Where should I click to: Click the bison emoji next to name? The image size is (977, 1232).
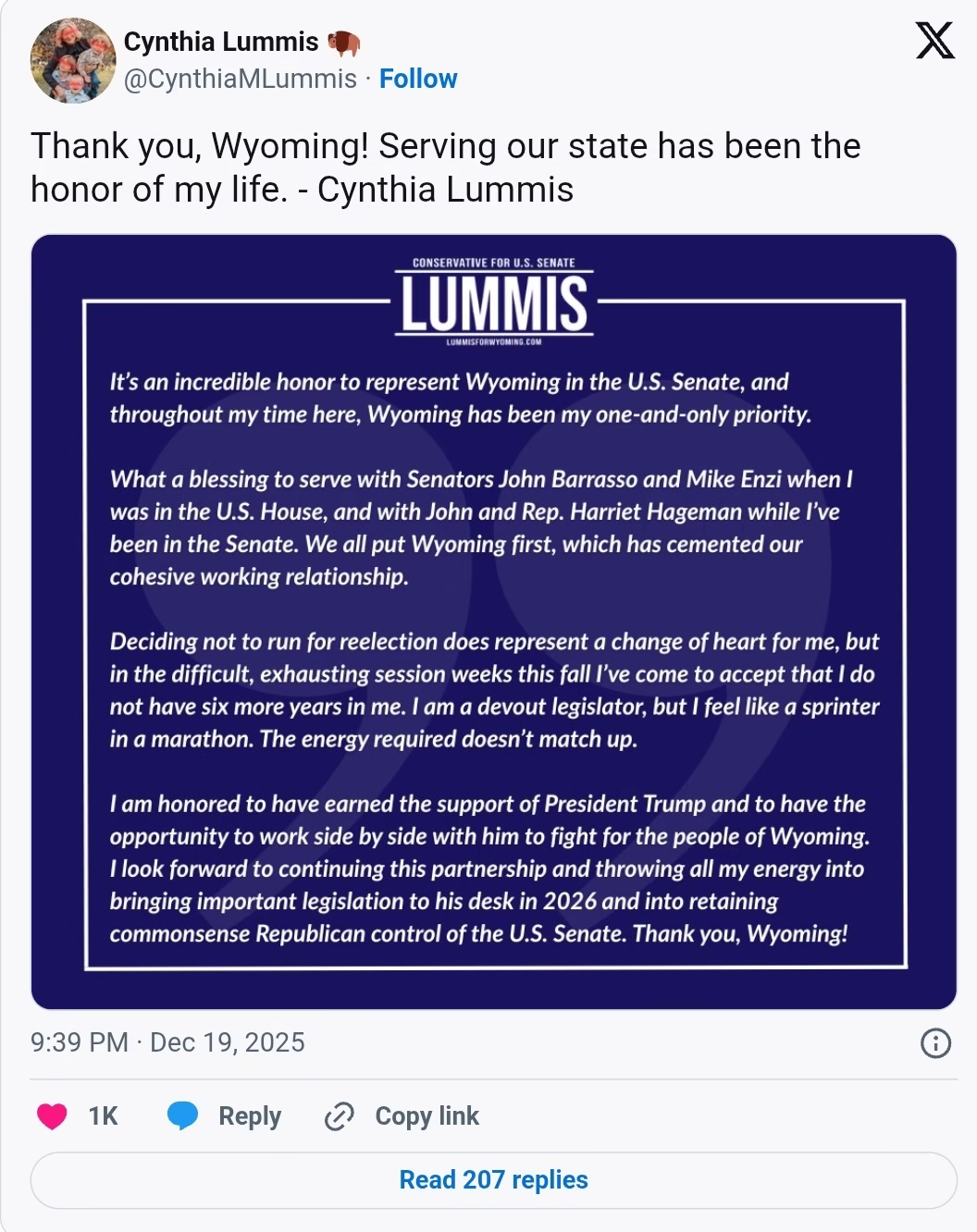(343, 43)
